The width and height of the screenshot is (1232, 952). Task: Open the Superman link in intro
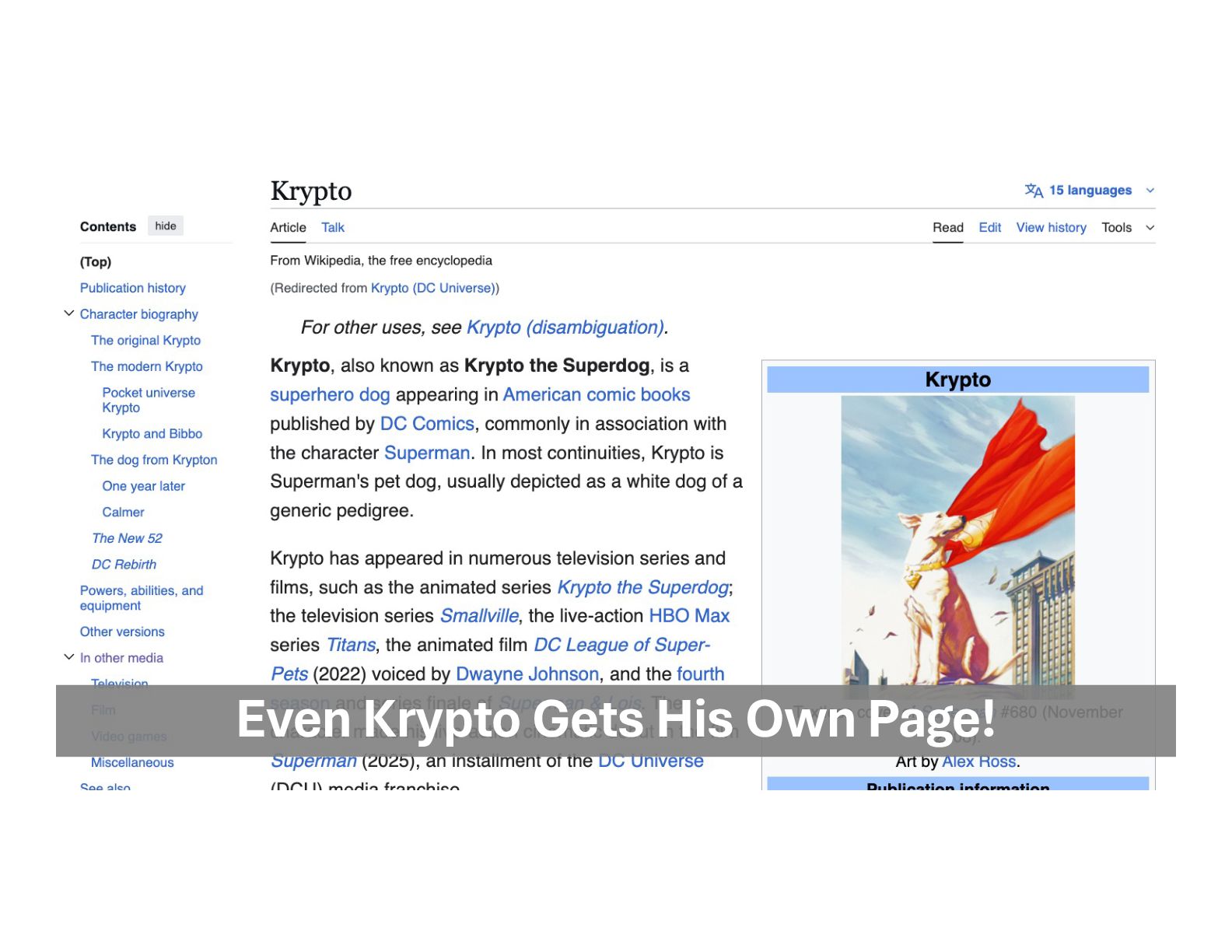coord(427,453)
